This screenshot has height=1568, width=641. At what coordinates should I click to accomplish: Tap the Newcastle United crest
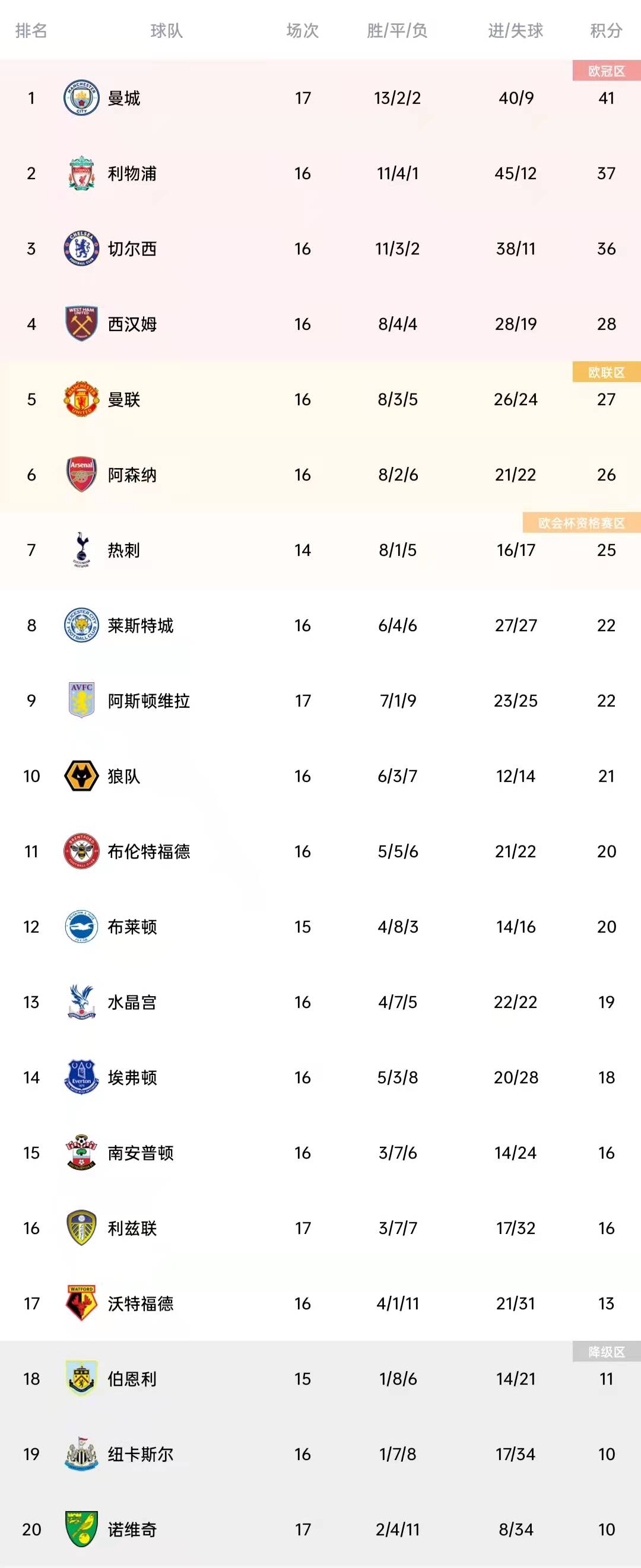pyautogui.click(x=81, y=1453)
